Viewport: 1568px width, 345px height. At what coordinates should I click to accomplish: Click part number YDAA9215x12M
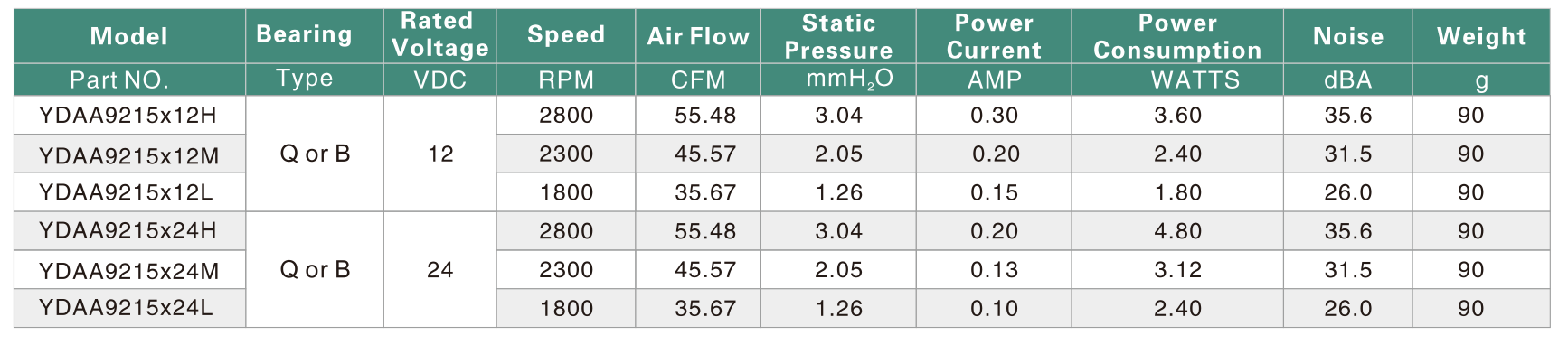coord(128,154)
